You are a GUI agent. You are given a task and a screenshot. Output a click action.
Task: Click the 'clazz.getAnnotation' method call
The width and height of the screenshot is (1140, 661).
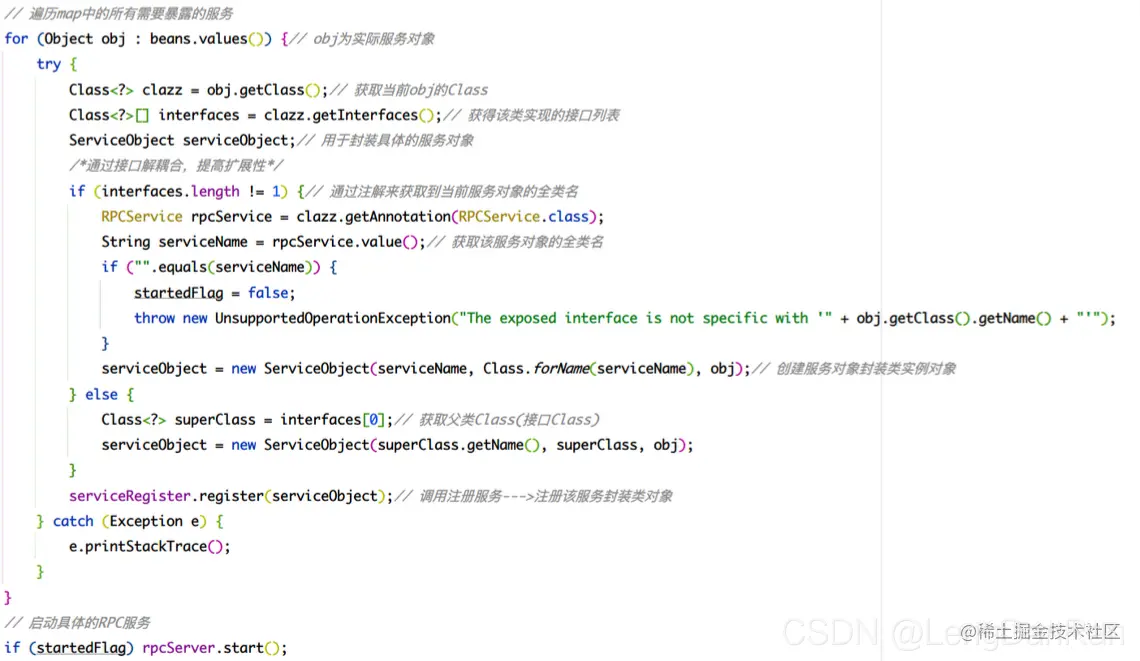(x=373, y=217)
